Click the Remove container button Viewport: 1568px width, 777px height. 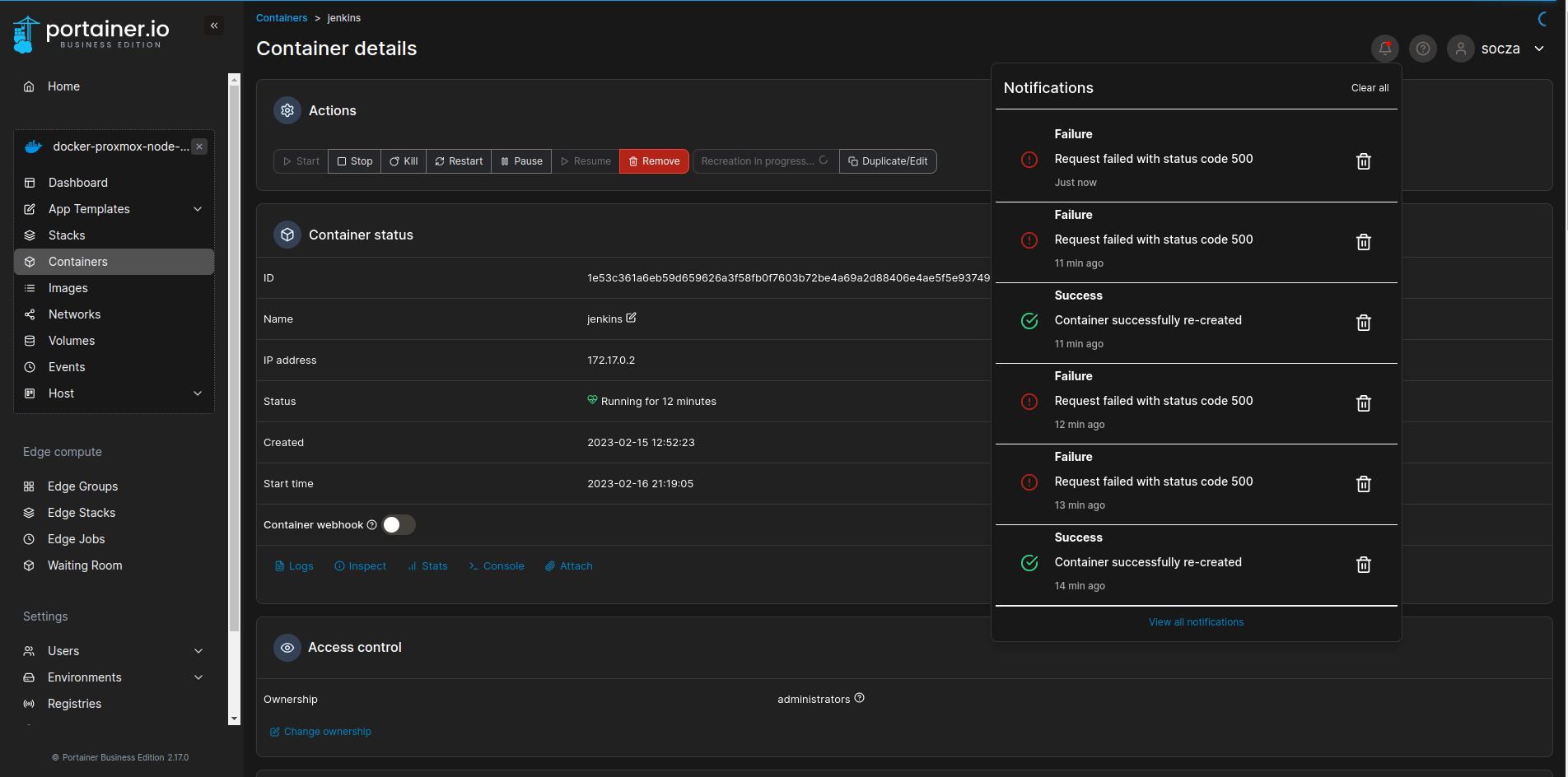653,161
